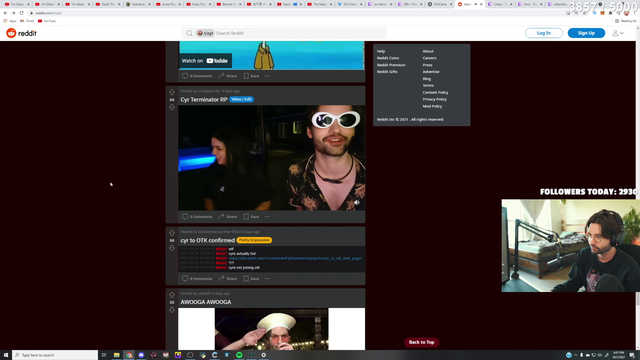Share the Cyr Terminator RP post
Screen dimensions: 640x360
pos(227,217)
